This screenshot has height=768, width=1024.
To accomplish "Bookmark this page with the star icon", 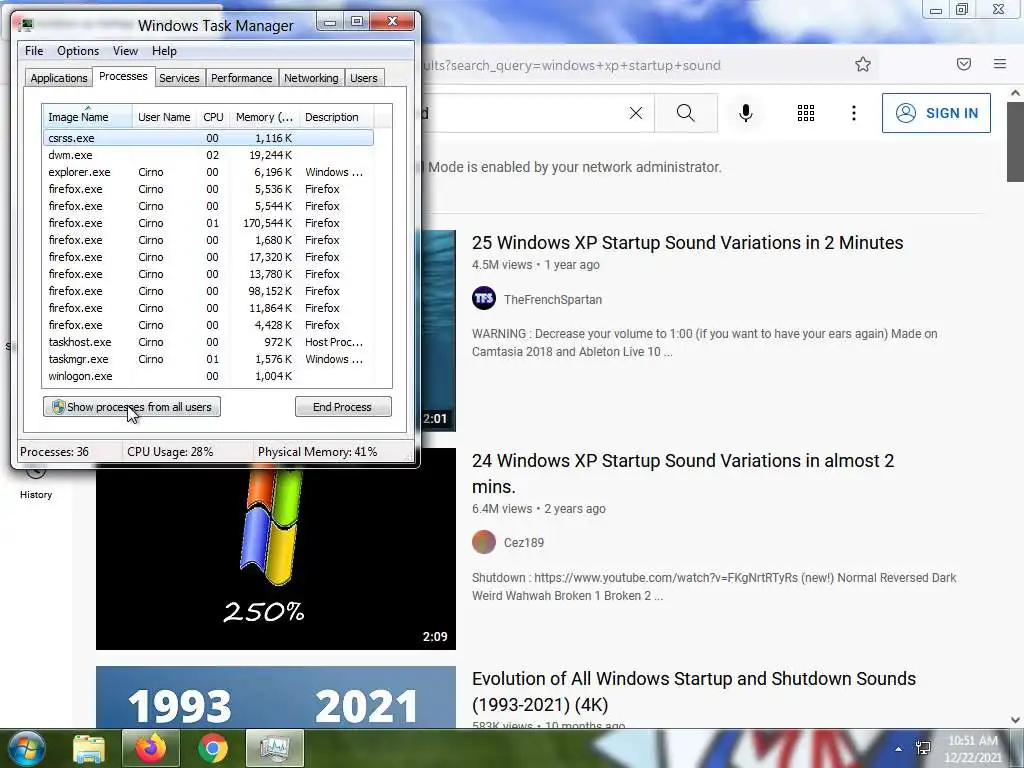I will pyautogui.click(x=863, y=64).
